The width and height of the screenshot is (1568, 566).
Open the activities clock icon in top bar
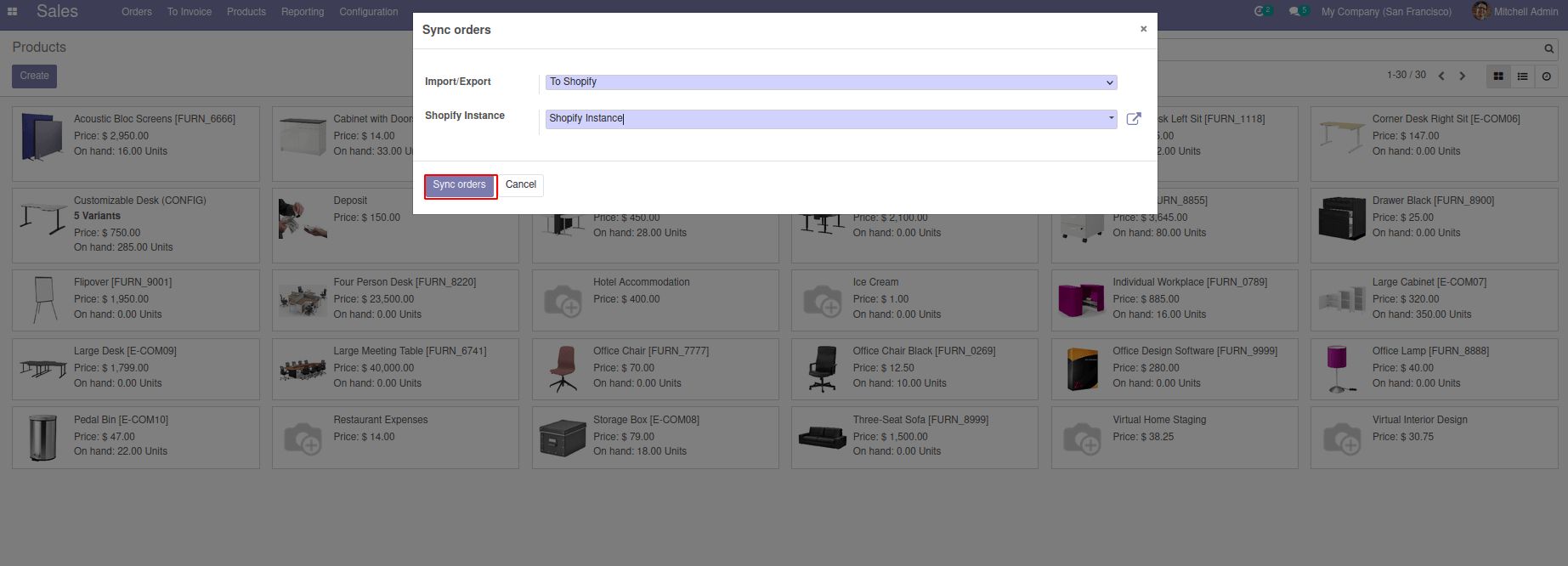1263,12
